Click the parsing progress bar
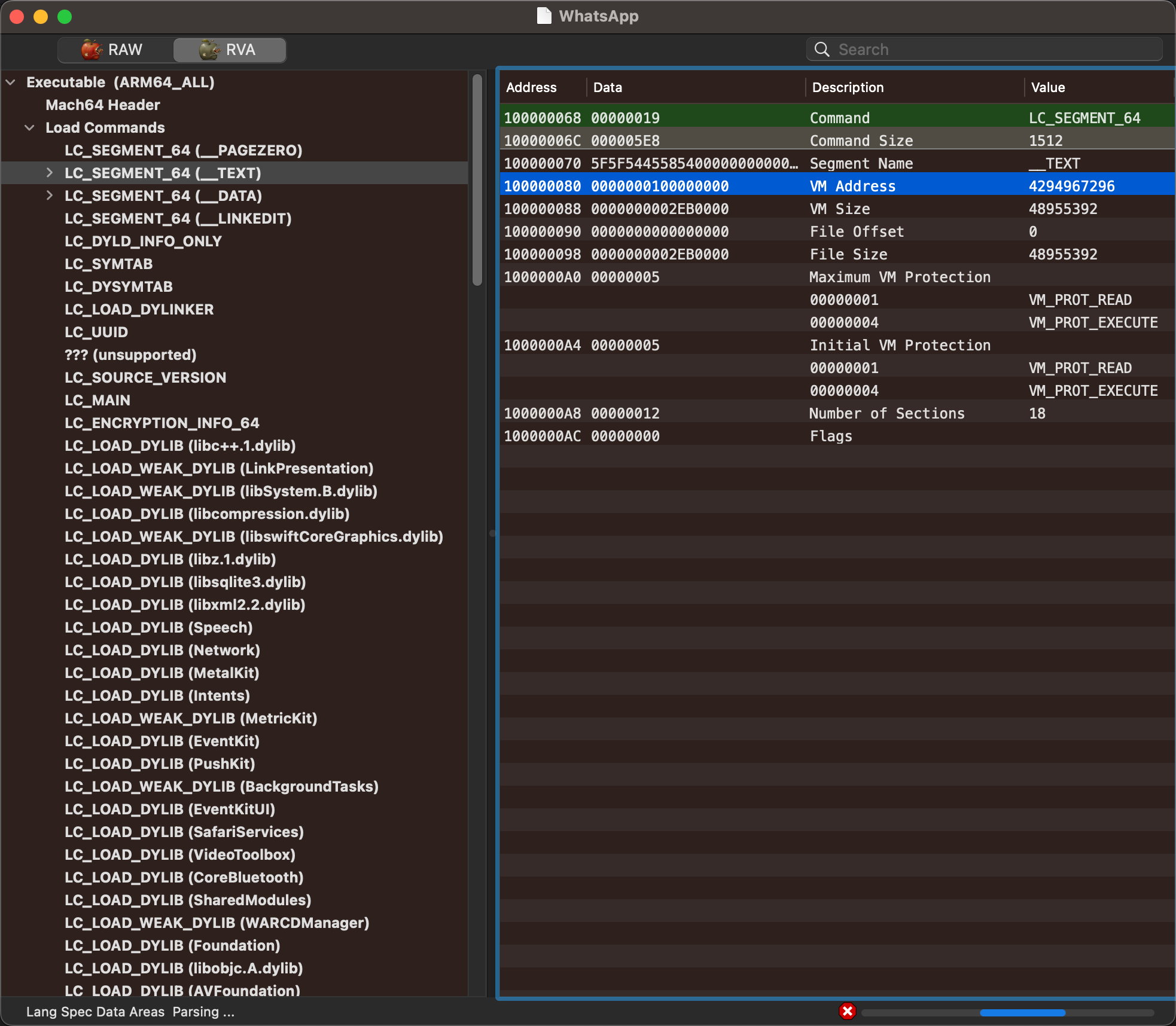Viewport: 1176px width, 1026px height. pos(1008,1012)
